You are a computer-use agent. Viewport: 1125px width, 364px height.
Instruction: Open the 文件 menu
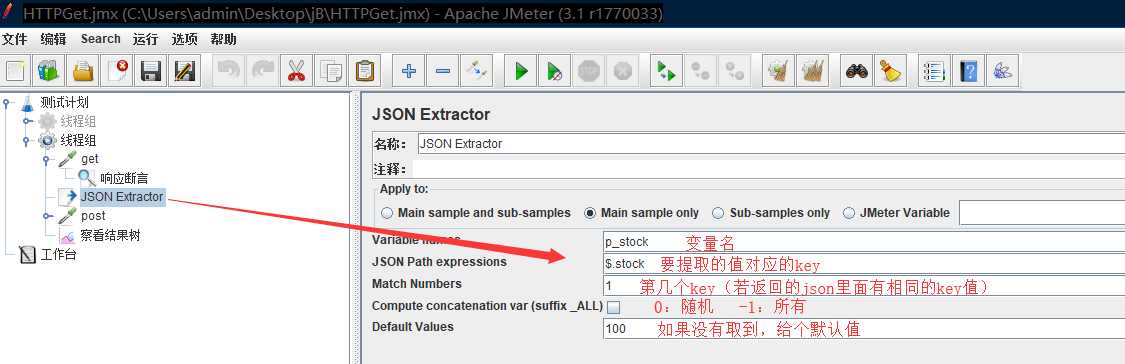coord(14,39)
